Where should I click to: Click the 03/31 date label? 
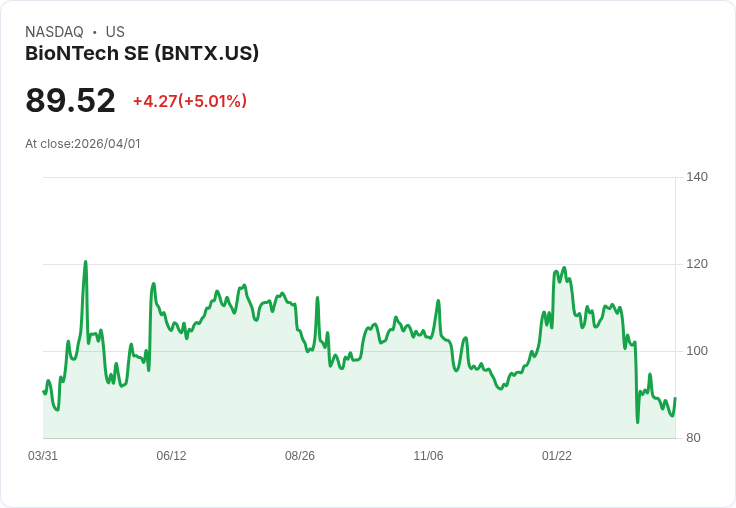tap(43, 456)
